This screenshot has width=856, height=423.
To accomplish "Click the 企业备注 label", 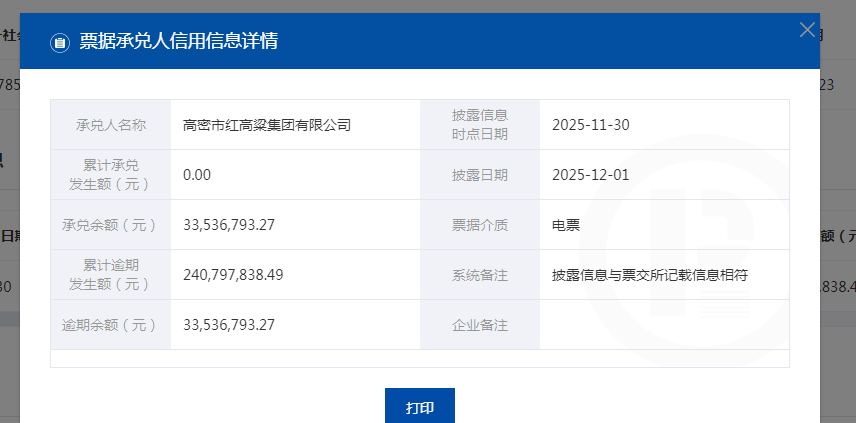I will (x=480, y=325).
